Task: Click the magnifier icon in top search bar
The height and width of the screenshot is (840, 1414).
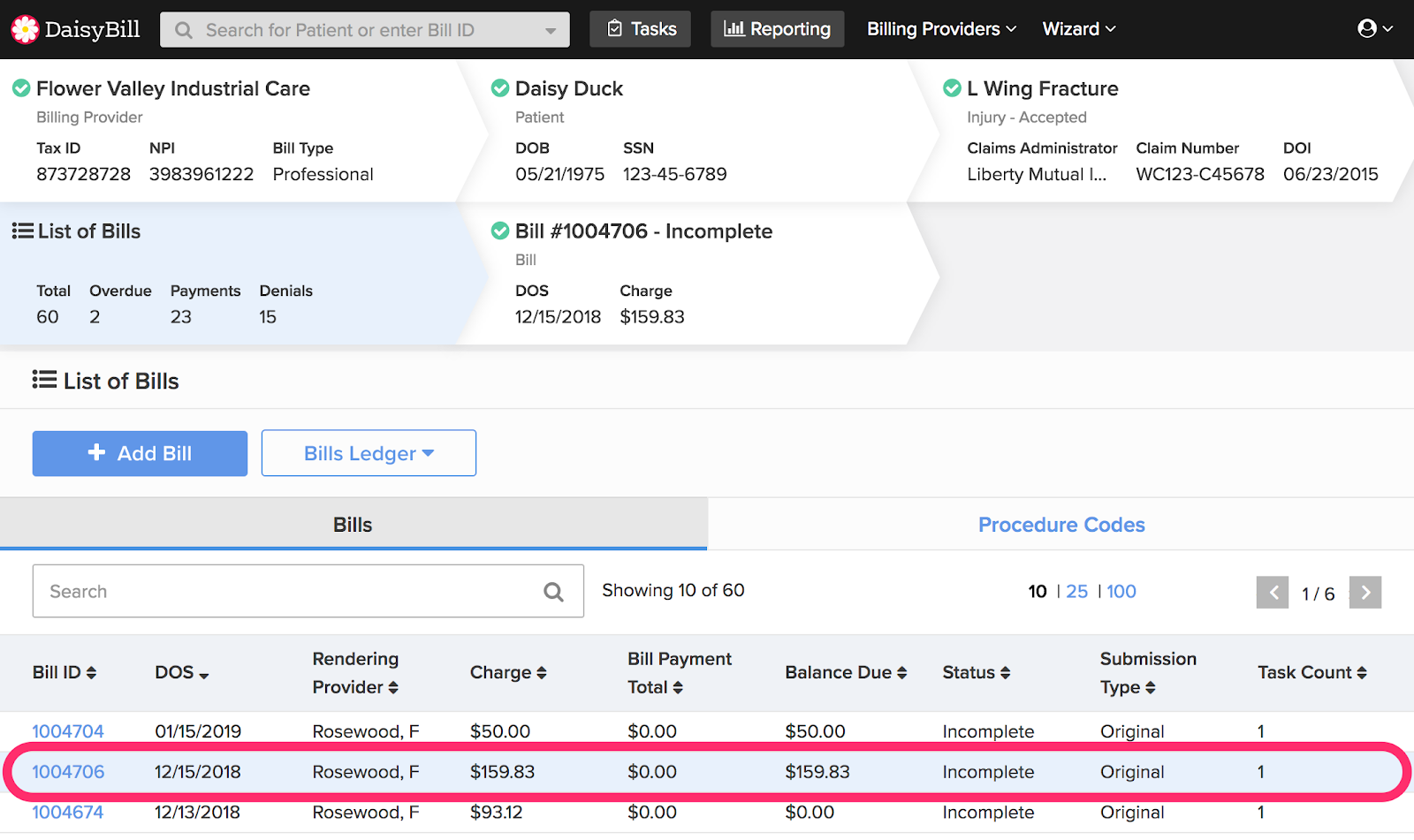Action: (x=184, y=30)
